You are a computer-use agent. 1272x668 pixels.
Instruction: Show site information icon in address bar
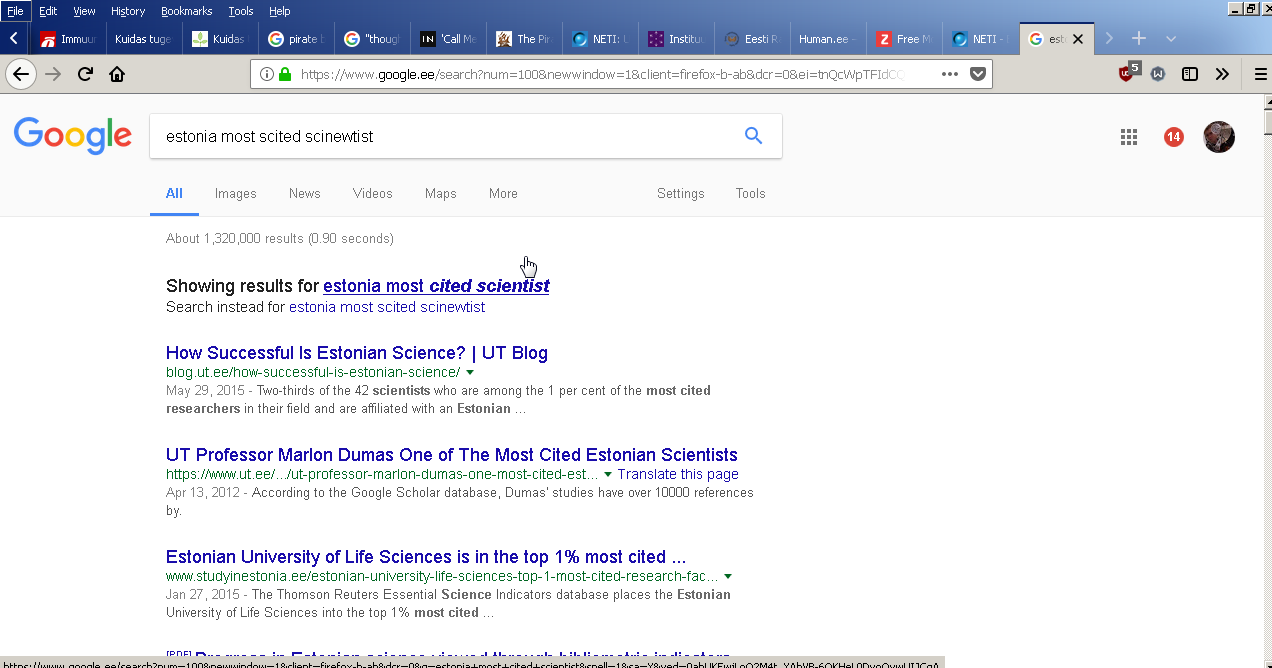[x=267, y=74]
